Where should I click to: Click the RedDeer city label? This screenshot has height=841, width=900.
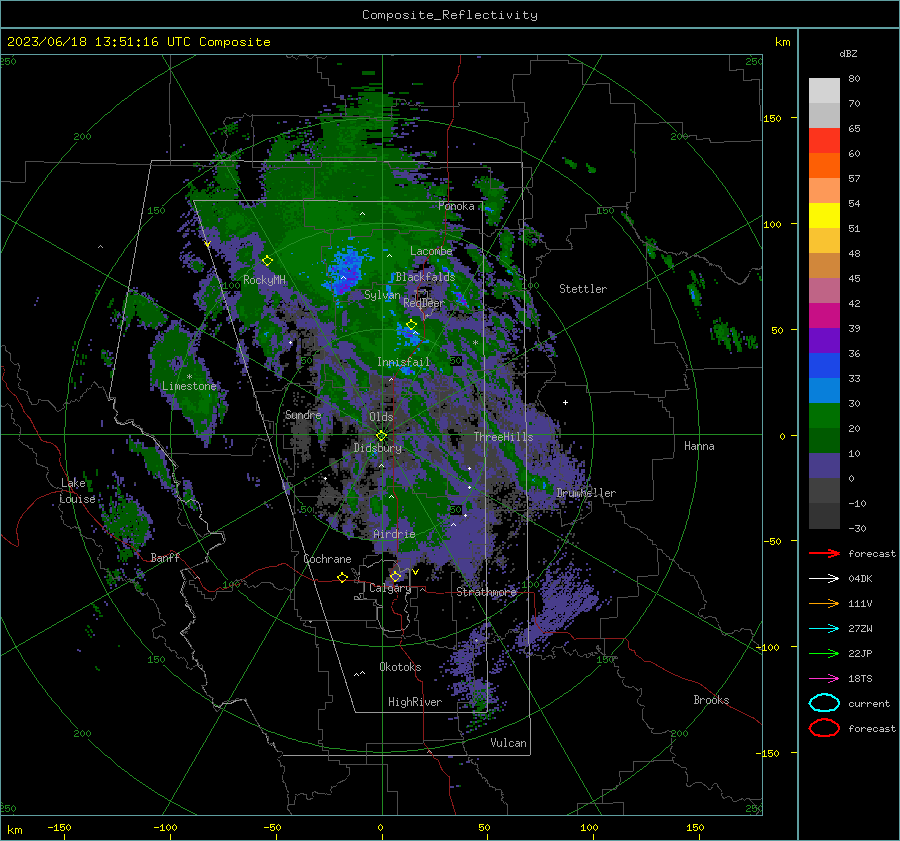click(x=424, y=303)
